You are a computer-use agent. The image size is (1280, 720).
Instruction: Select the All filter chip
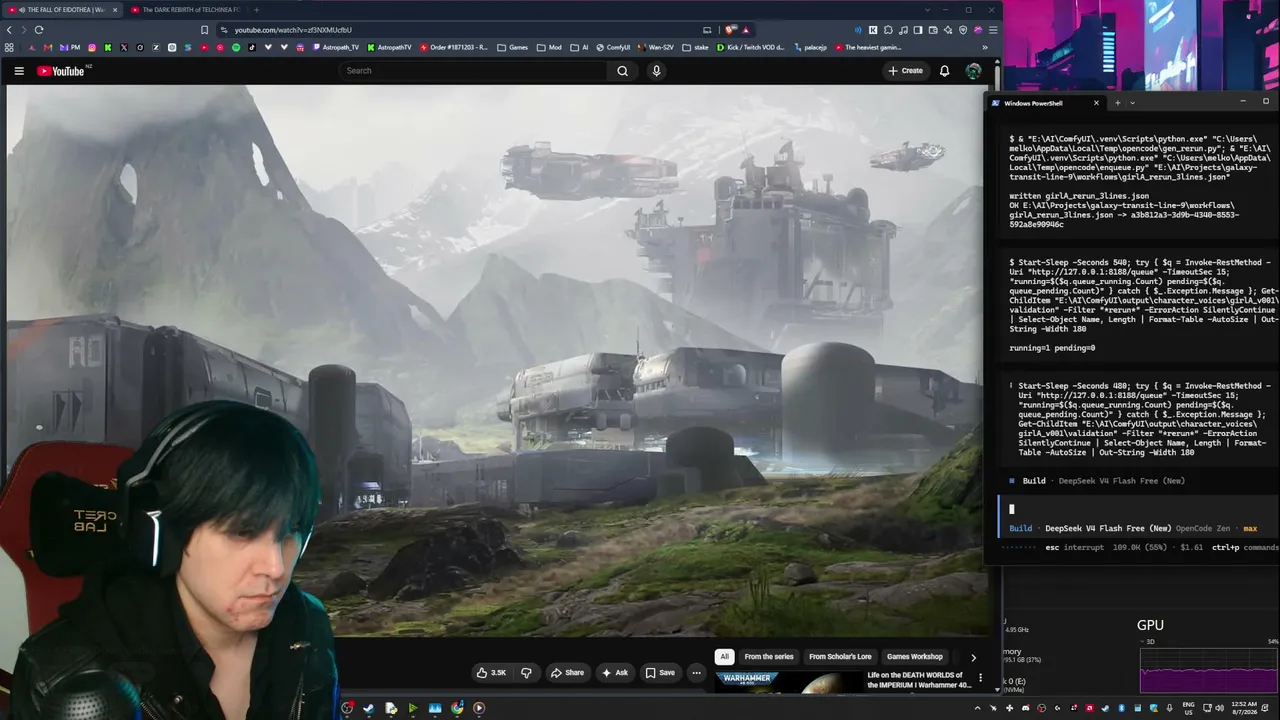tap(724, 657)
